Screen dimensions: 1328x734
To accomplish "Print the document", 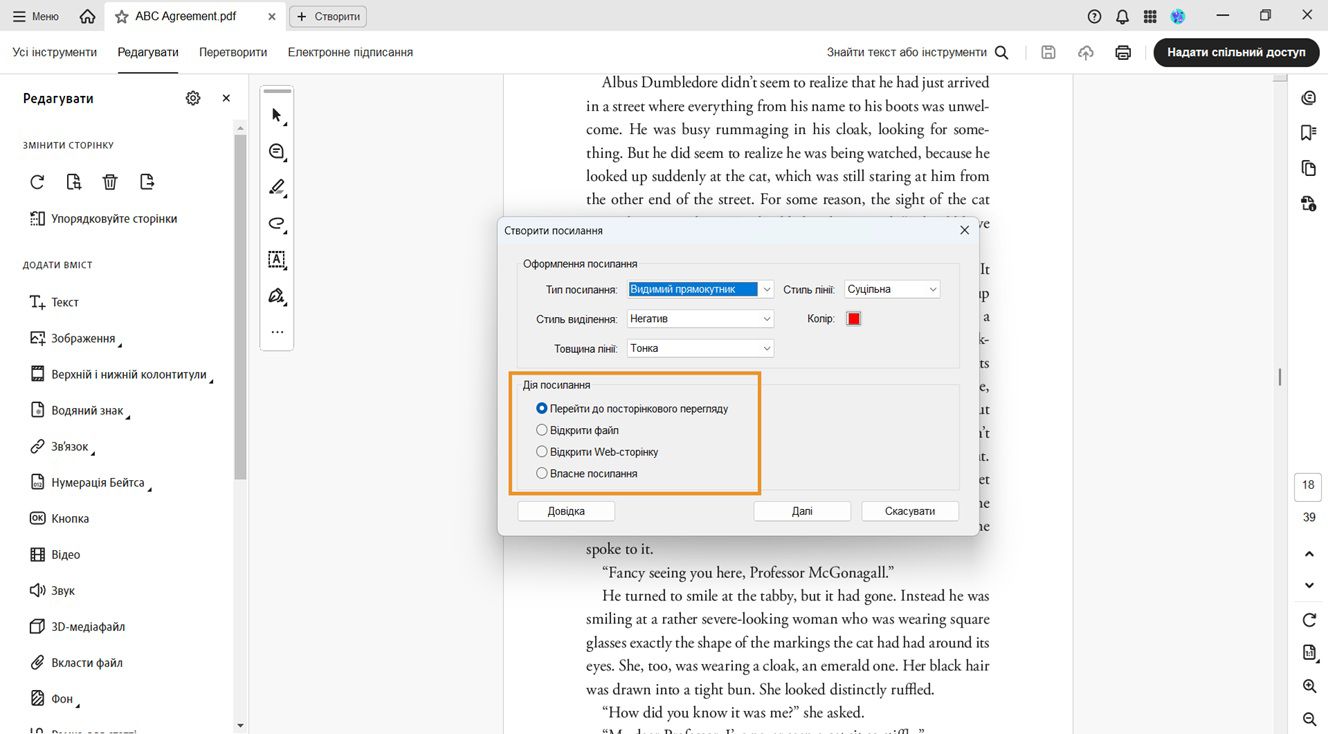I will [1123, 52].
